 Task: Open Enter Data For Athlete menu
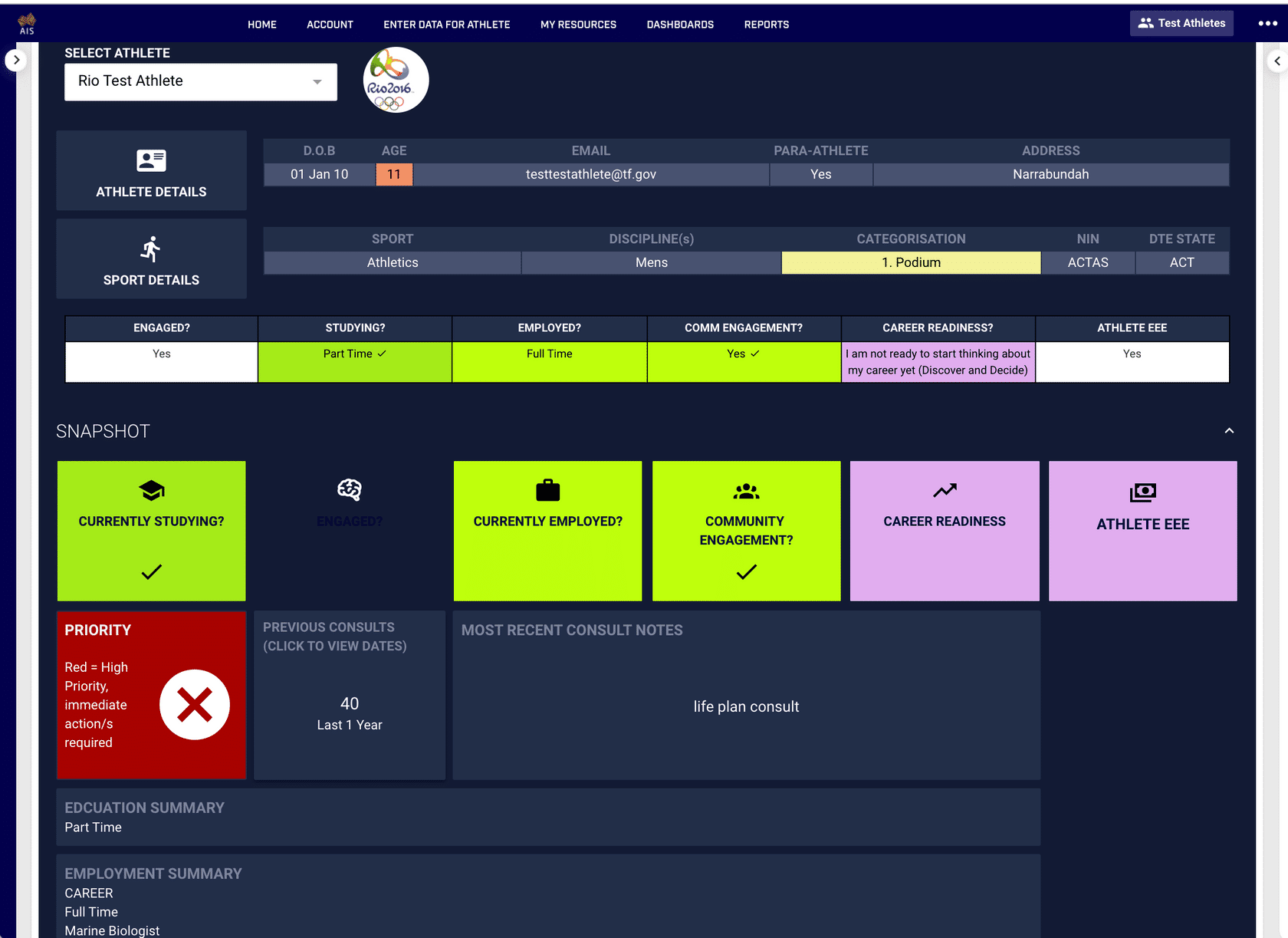(x=447, y=25)
